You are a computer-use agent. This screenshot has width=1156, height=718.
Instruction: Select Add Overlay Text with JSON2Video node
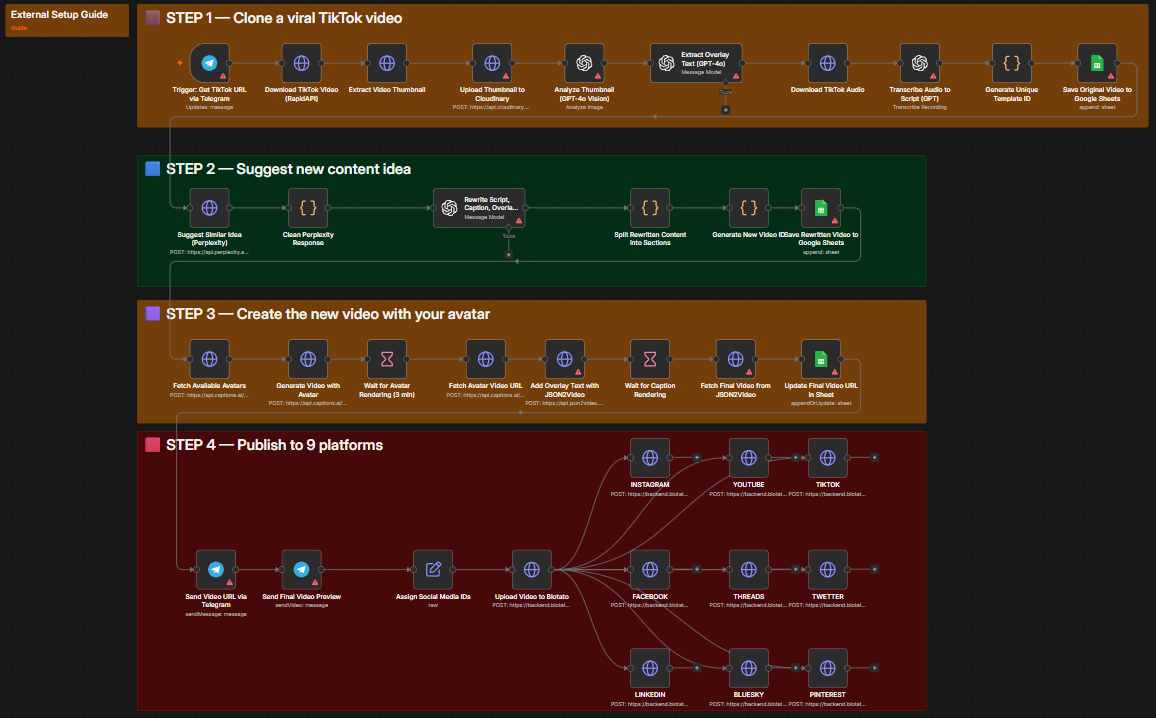coord(565,359)
